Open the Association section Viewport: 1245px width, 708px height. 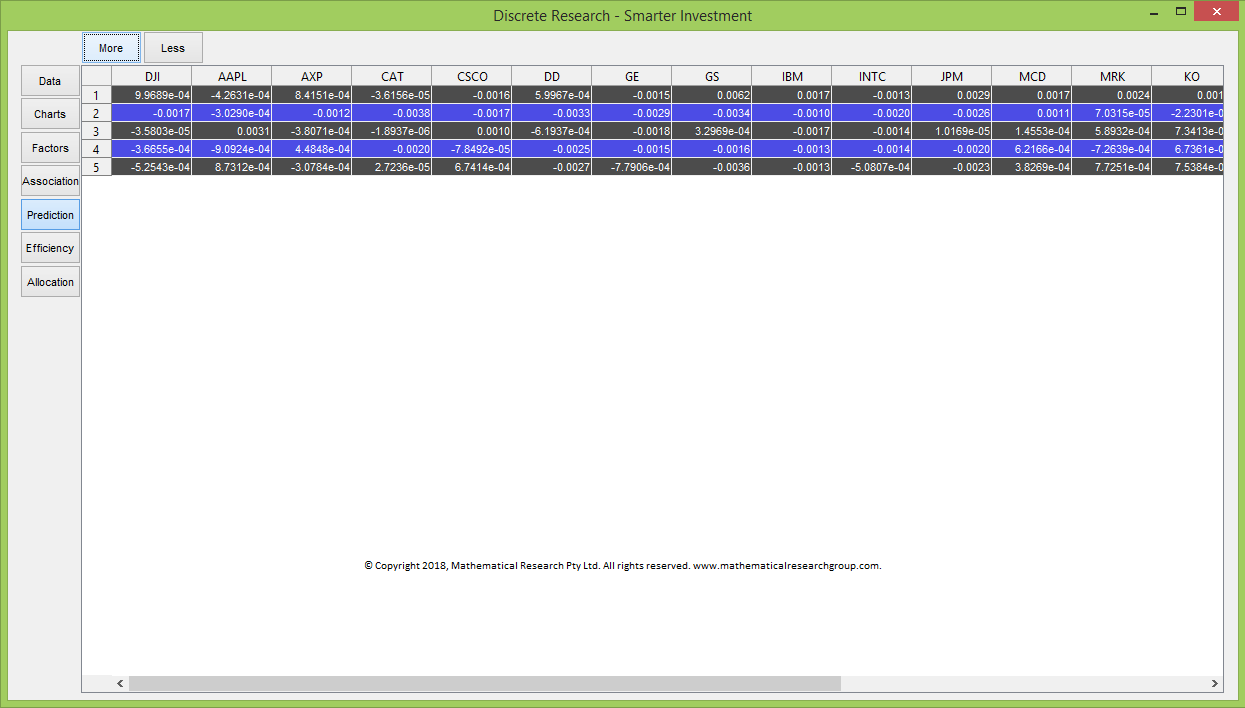pos(50,182)
